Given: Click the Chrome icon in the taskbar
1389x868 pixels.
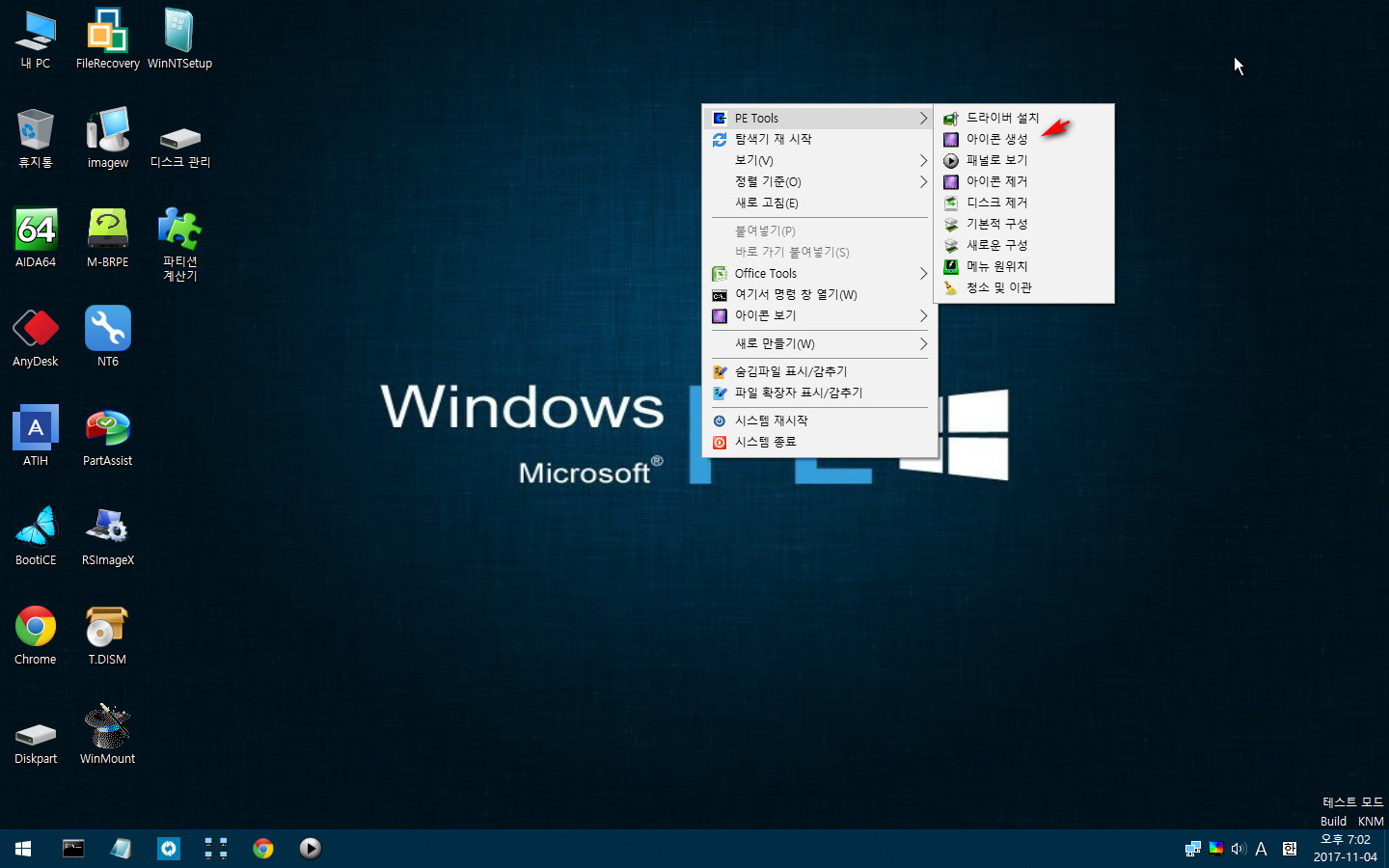Looking at the screenshot, I should coord(262,849).
